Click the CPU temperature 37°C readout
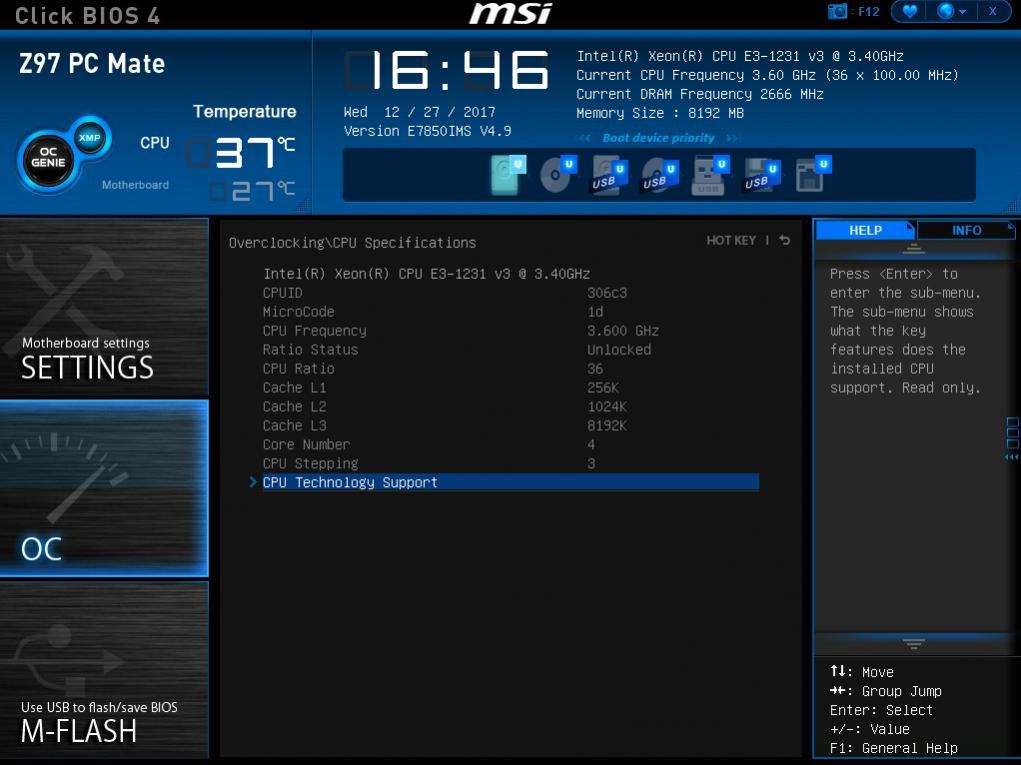Viewport: 1021px width, 765px height. [x=241, y=152]
